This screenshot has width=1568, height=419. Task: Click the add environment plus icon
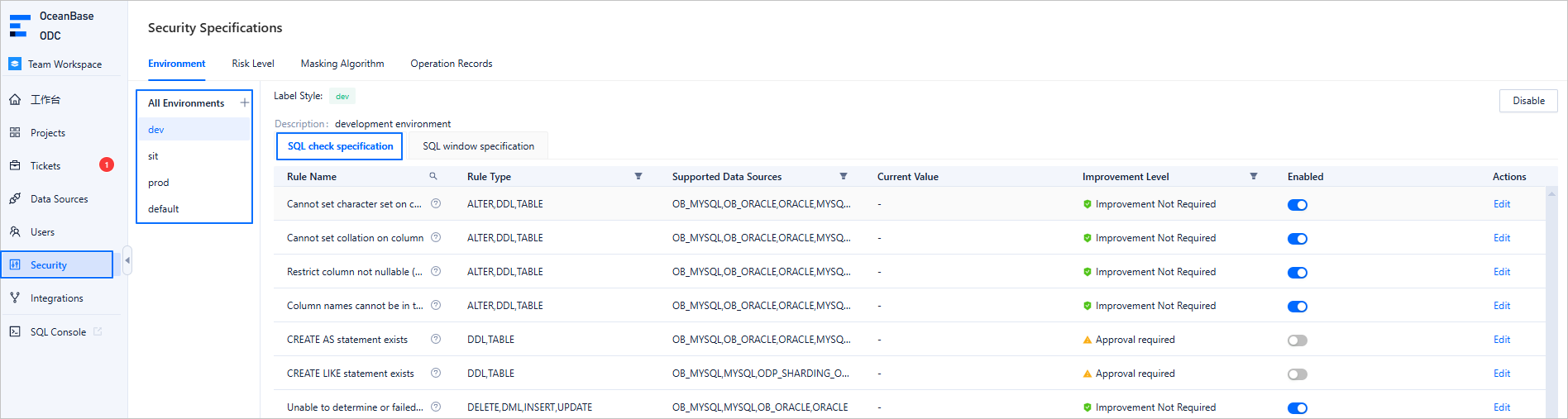244,102
